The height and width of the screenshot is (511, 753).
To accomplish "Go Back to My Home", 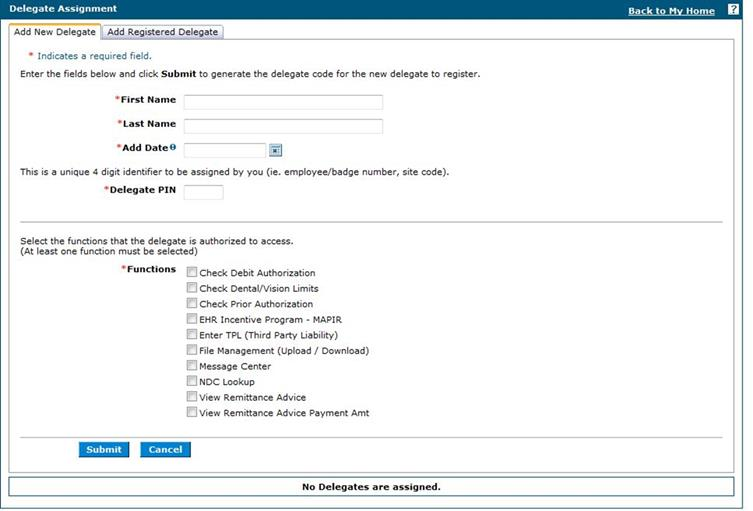I will tap(671, 11).
